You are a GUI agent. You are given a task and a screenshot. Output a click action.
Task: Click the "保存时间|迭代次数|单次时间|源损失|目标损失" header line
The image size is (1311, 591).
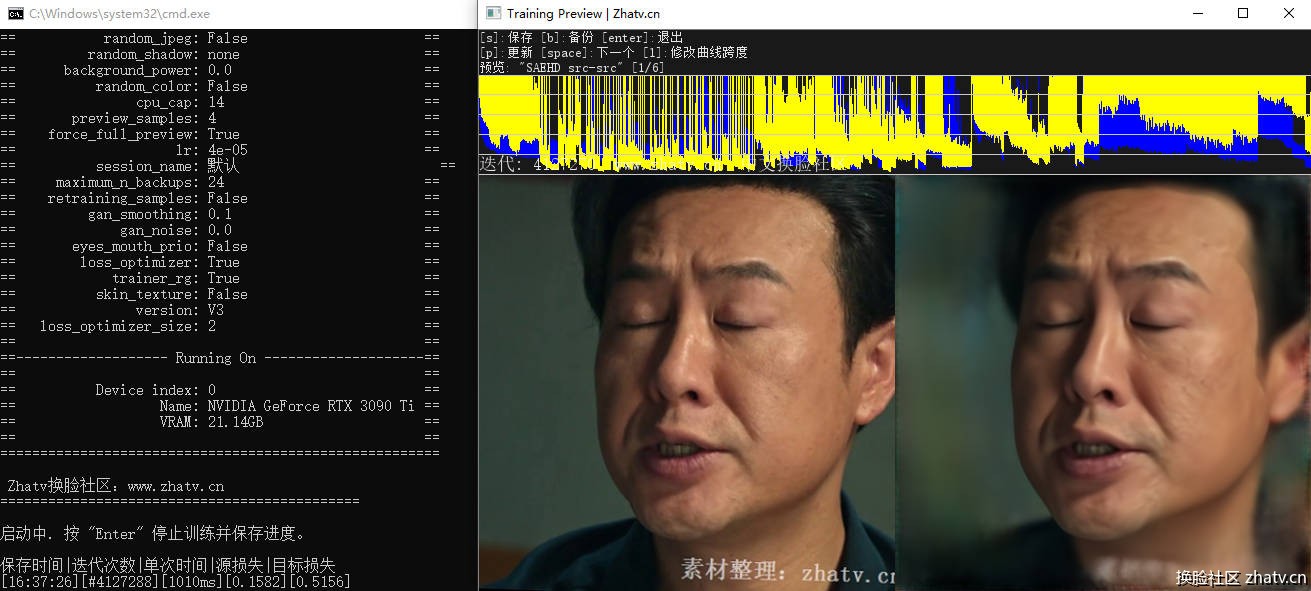click(x=167, y=565)
